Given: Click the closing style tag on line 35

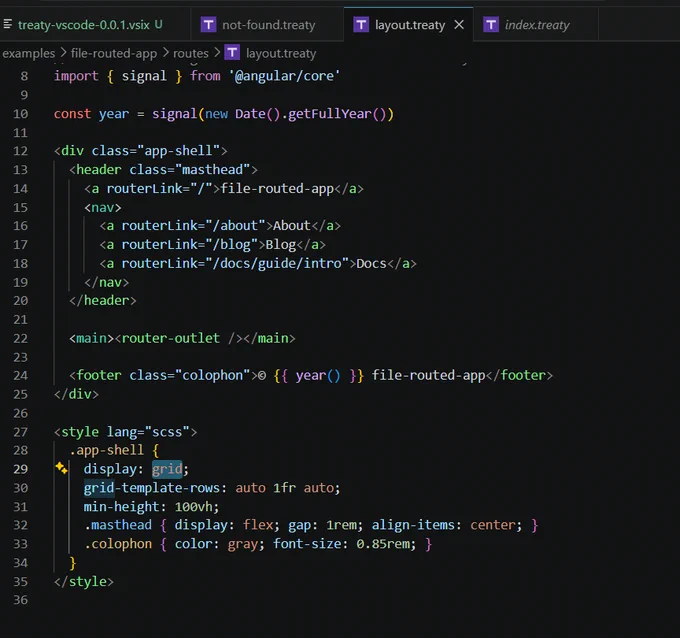Looking at the screenshot, I should click(84, 581).
